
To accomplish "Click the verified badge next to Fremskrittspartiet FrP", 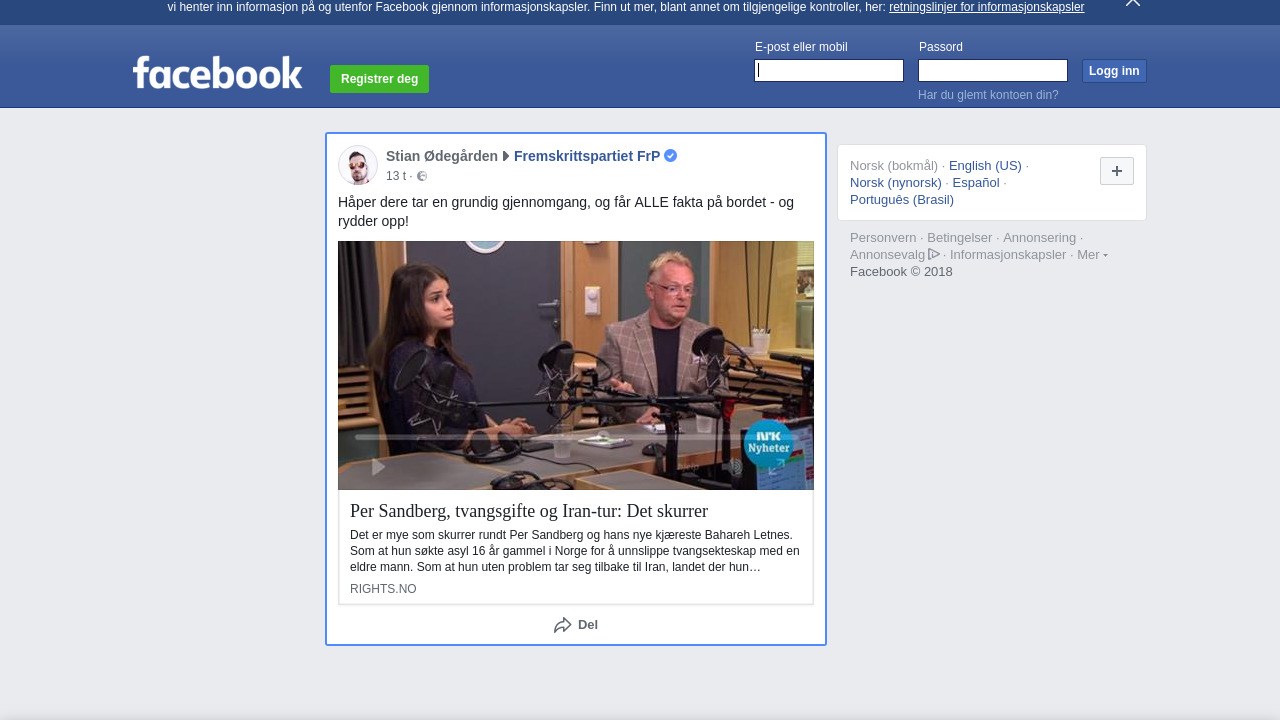I will pyautogui.click(x=671, y=156).
